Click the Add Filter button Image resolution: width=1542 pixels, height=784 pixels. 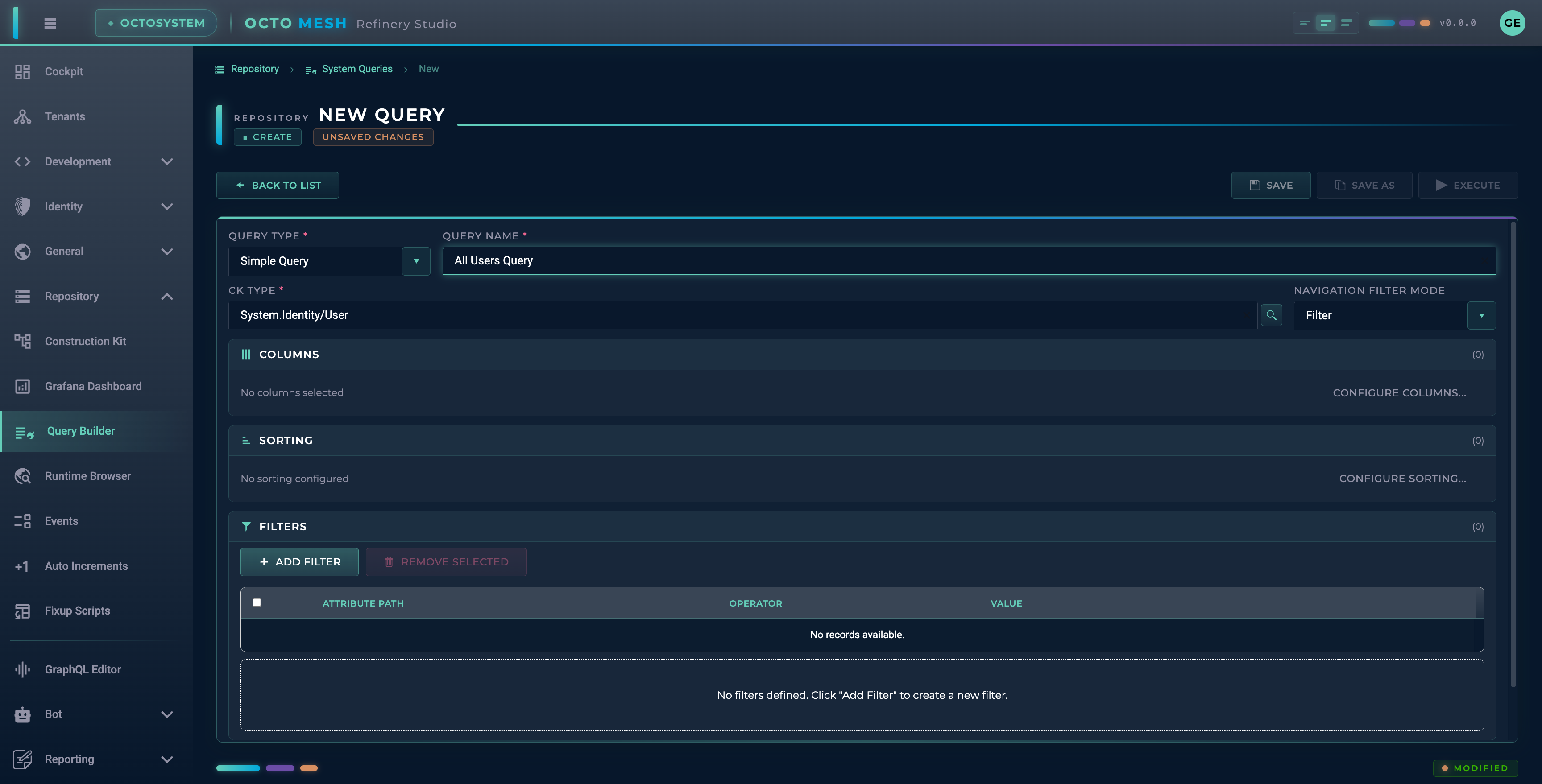[x=299, y=561]
